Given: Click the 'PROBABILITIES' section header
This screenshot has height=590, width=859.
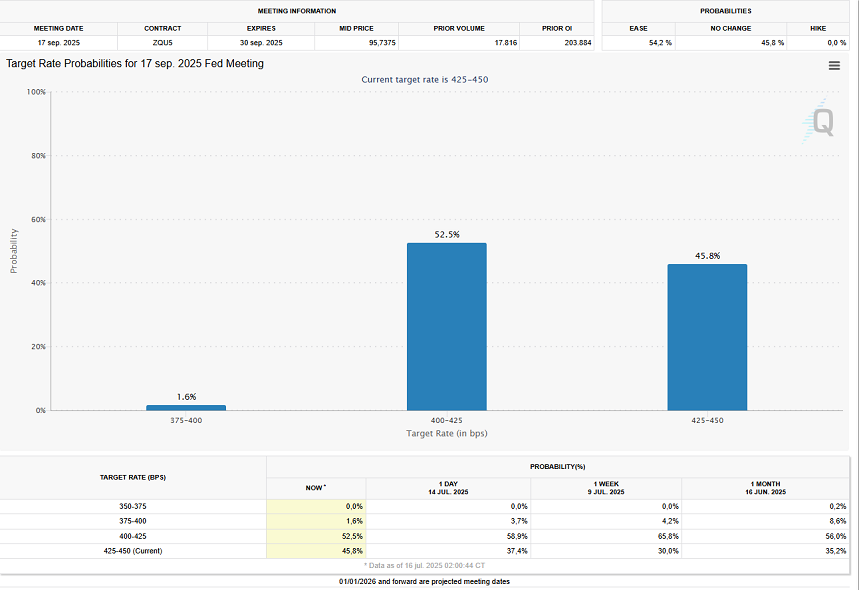Looking at the screenshot, I should click(x=726, y=11).
